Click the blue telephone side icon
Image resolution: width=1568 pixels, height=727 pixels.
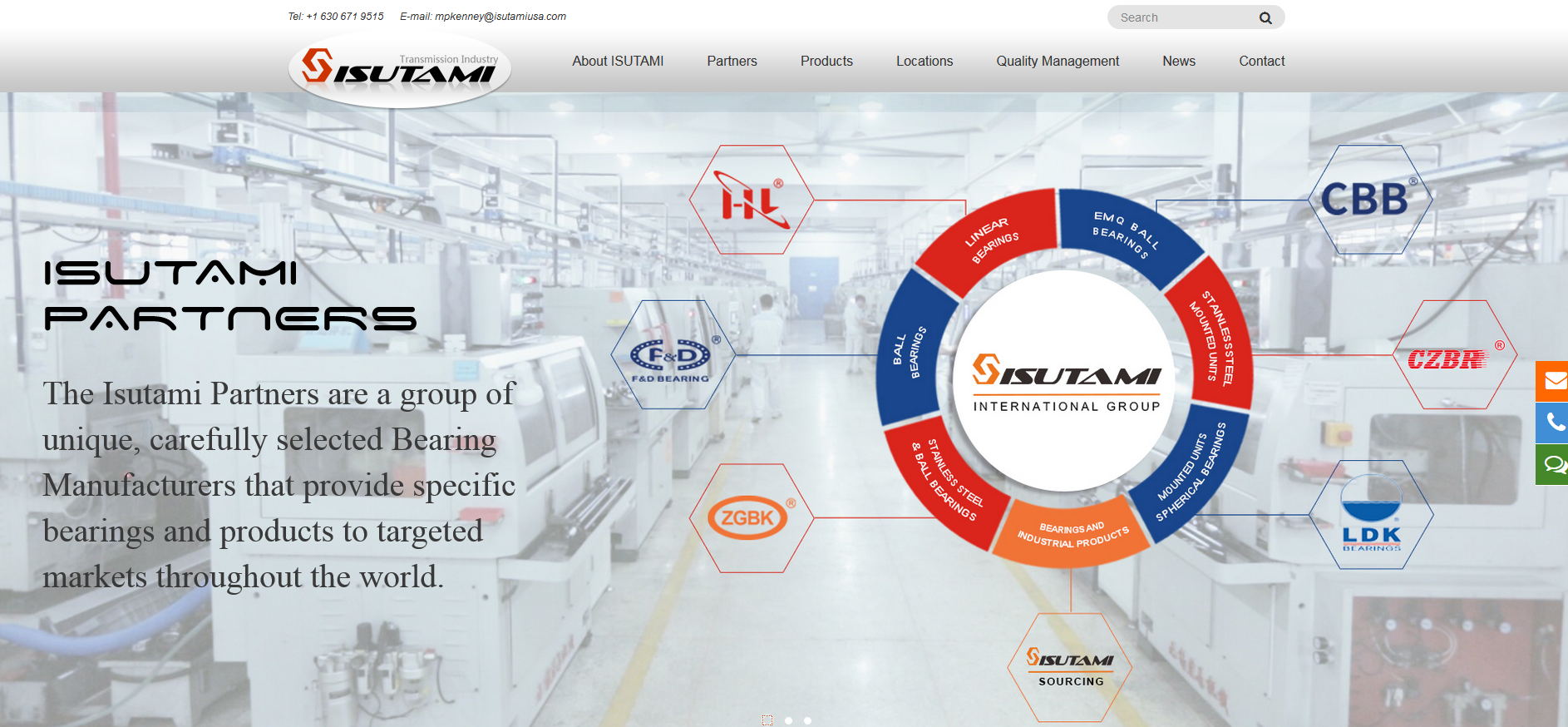[x=1552, y=423]
